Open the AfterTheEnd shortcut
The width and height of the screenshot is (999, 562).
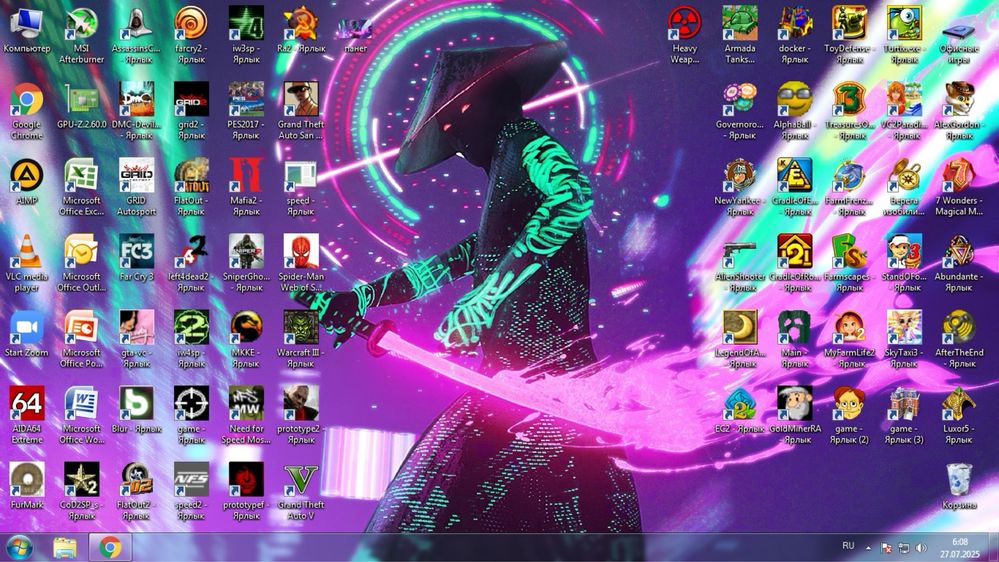(x=959, y=328)
